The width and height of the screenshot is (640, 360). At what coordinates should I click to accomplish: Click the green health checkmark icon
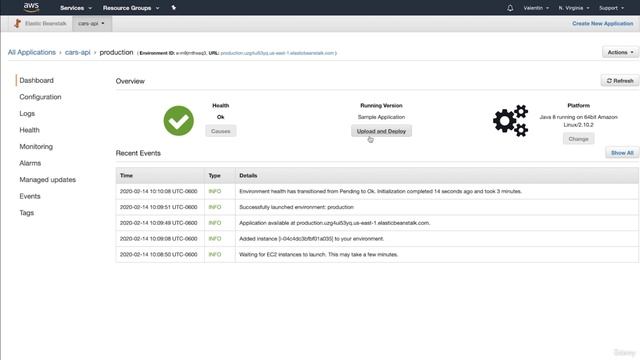click(178, 121)
